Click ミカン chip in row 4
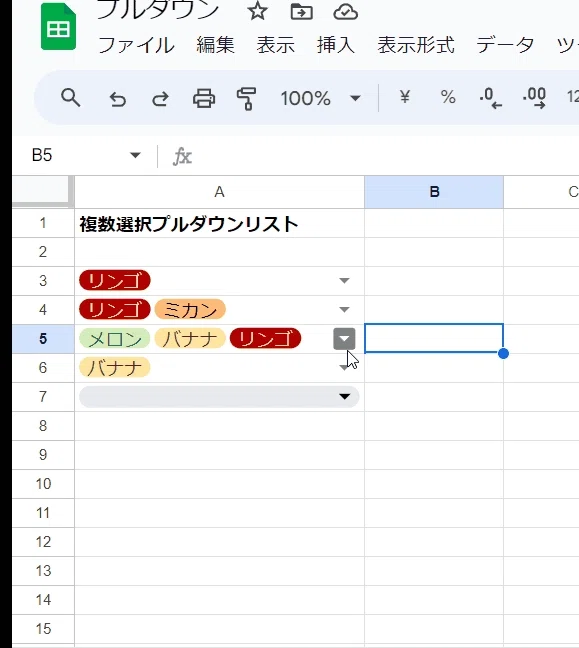 click(x=190, y=310)
